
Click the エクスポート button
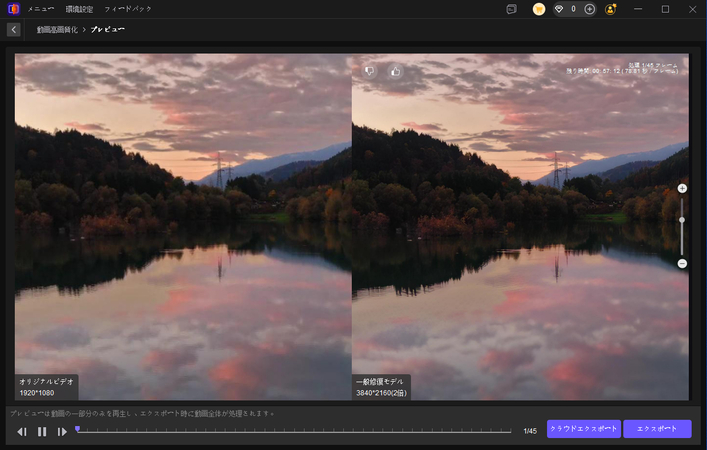tap(657, 429)
